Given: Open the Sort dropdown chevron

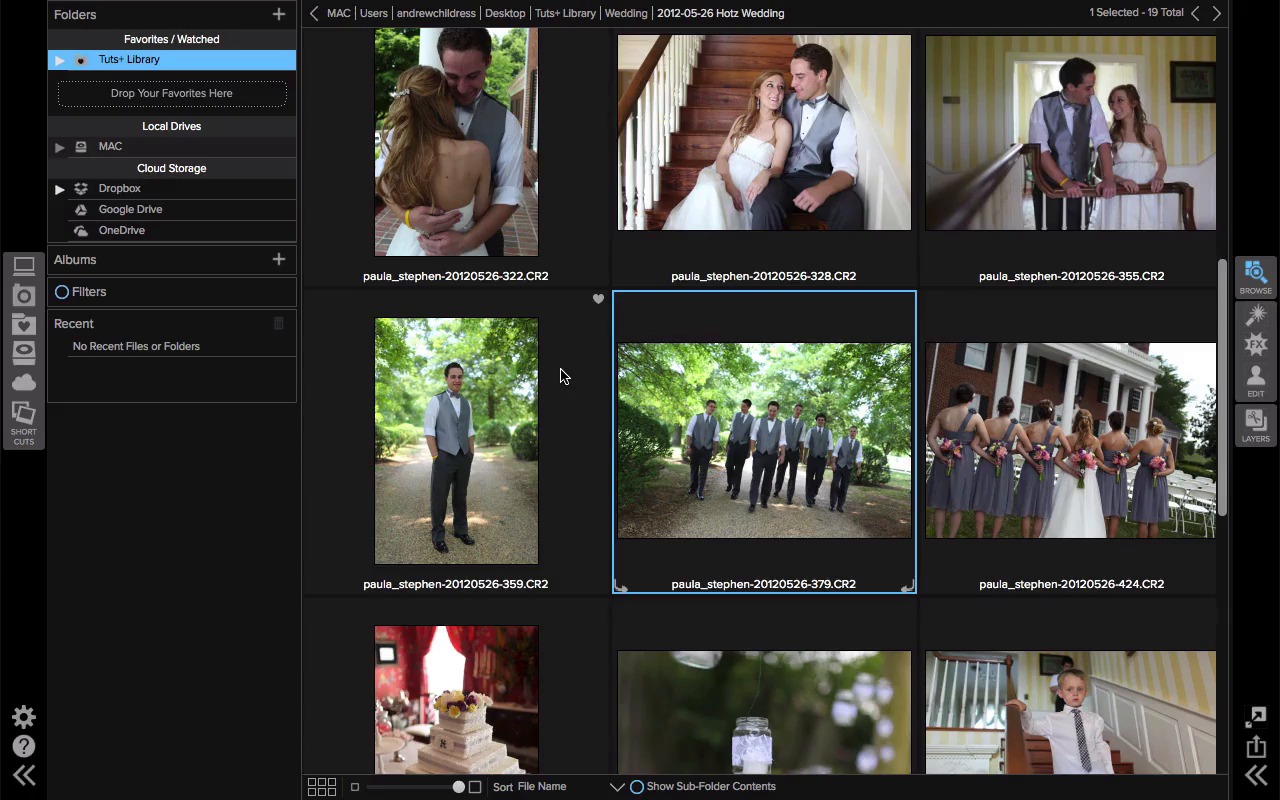Looking at the screenshot, I should 617,787.
